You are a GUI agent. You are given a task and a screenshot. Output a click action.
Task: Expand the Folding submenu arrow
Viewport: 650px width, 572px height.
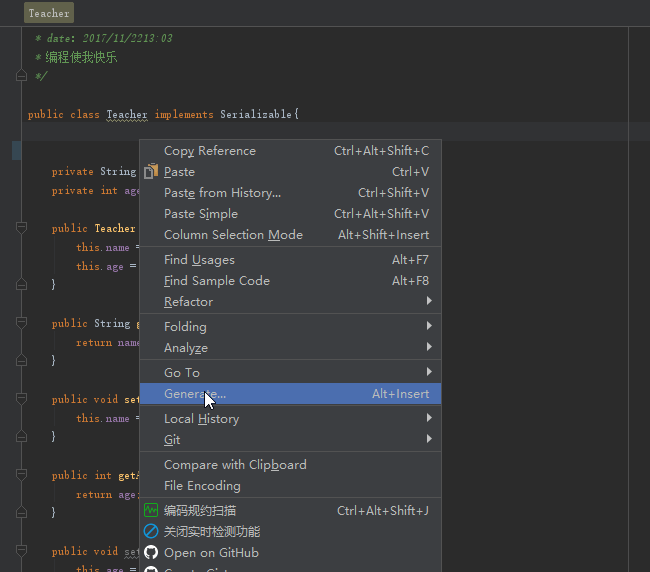[429, 326]
